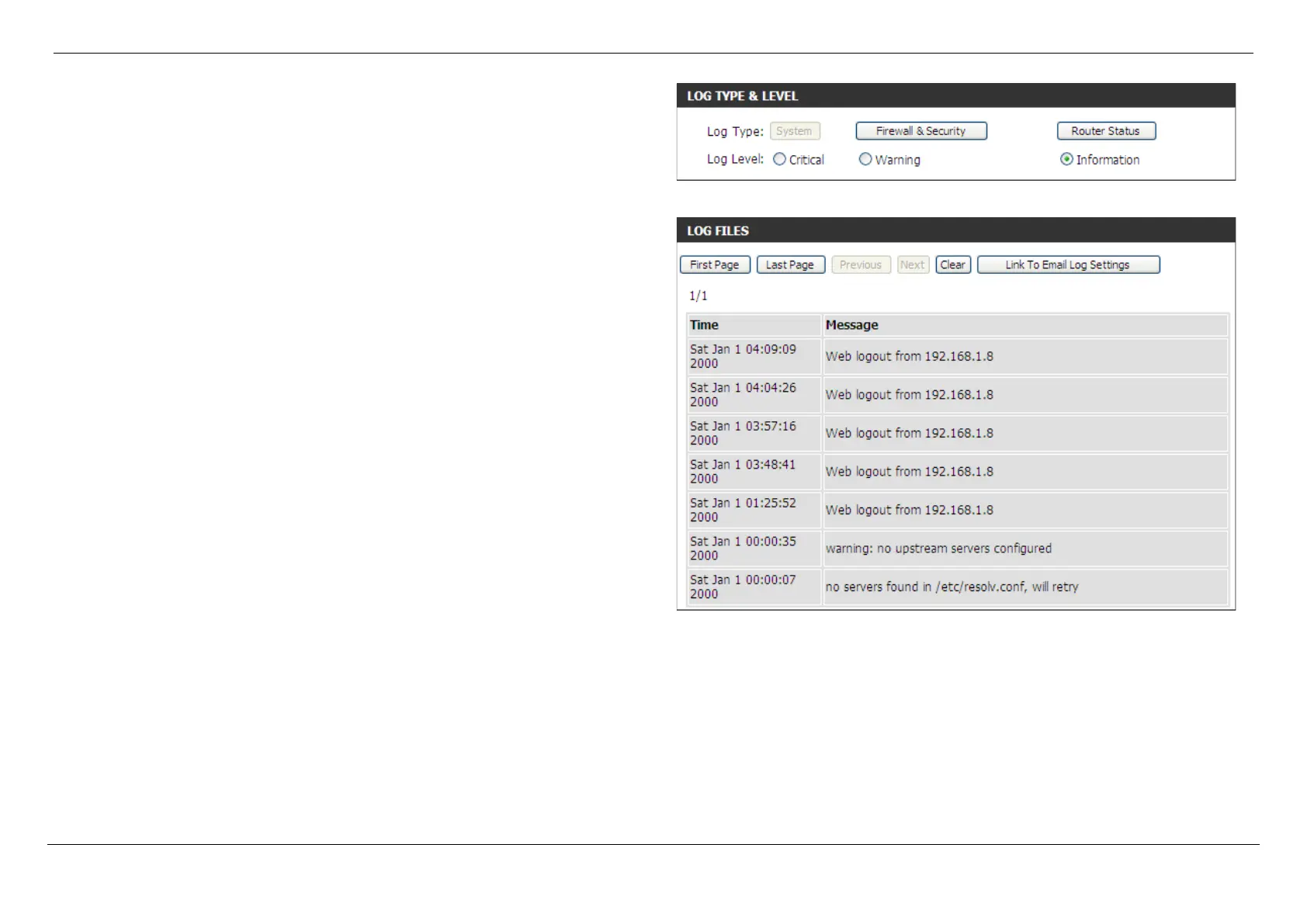Clear the log files
This screenshot has width=1307, height=924.
coord(953,265)
